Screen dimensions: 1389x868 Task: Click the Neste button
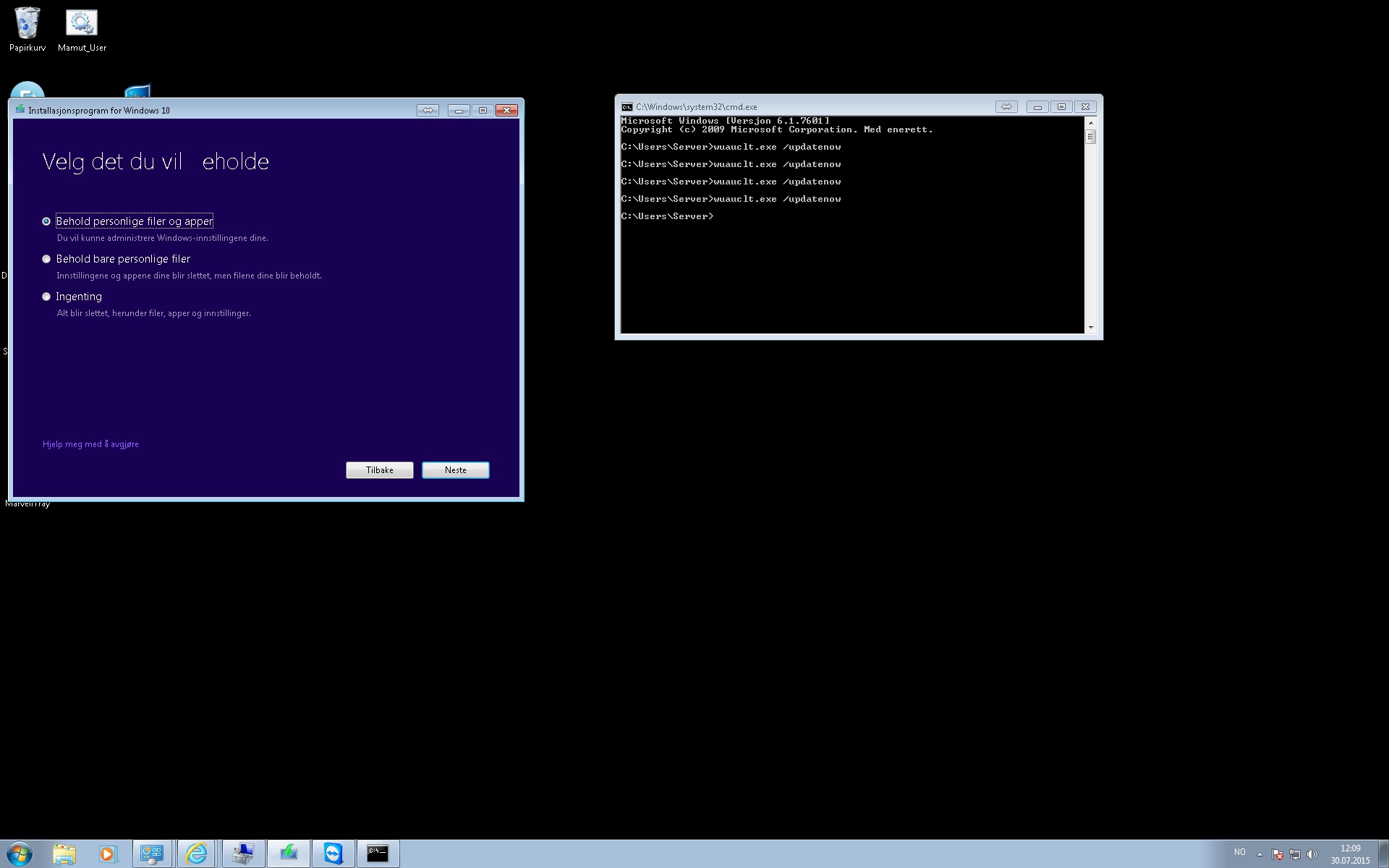point(456,470)
